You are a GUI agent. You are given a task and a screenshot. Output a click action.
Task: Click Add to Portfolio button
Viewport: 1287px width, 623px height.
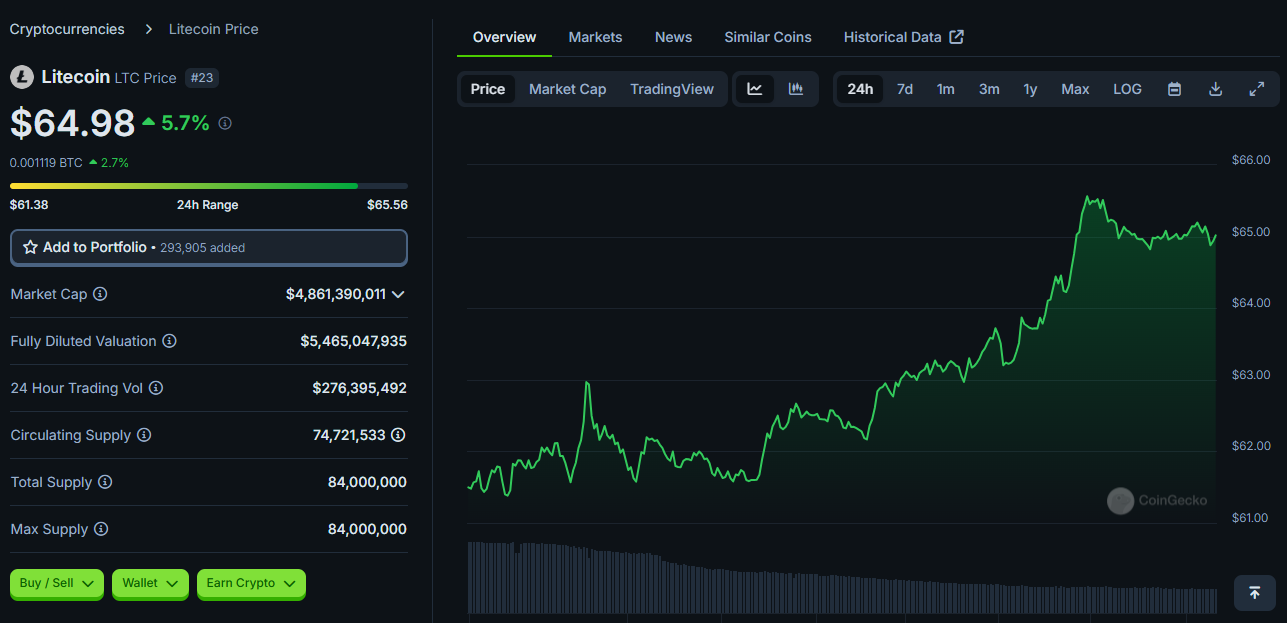pos(209,247)
